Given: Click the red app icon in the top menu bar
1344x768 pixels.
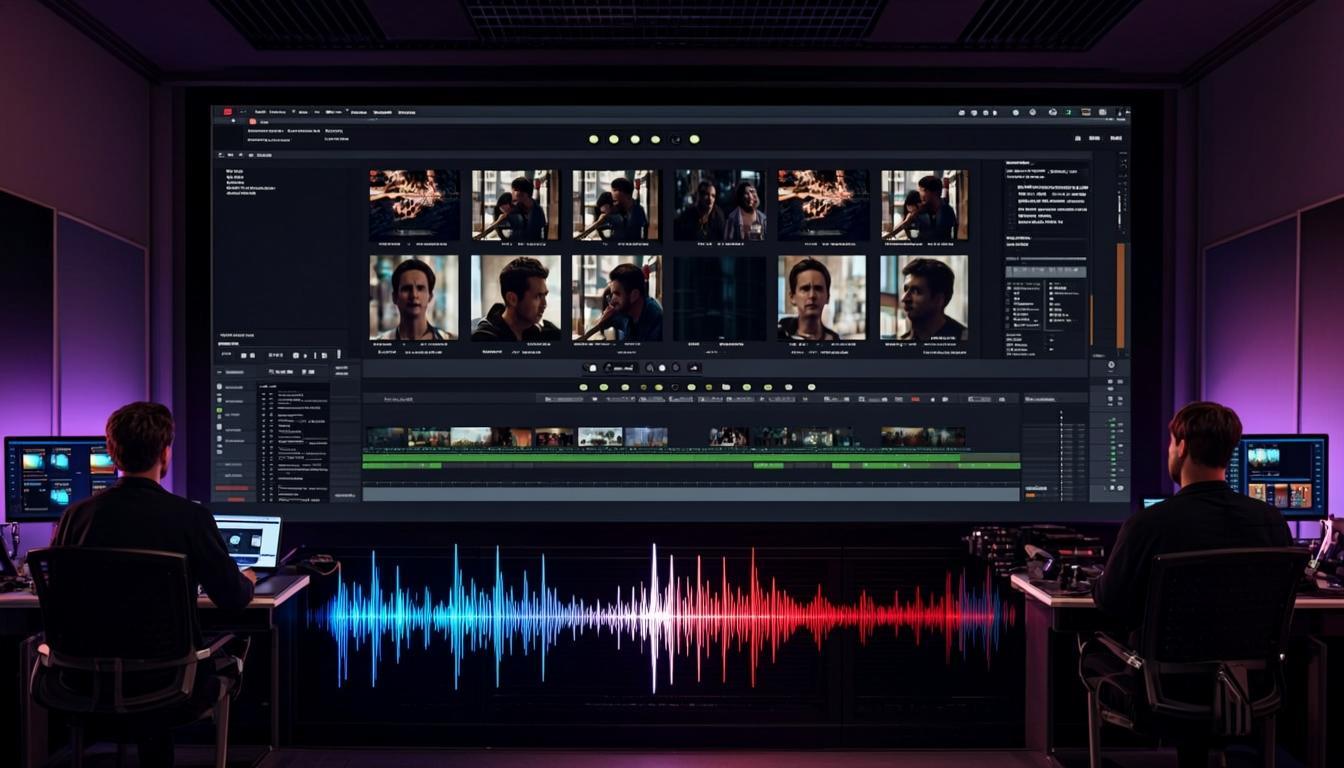Looking at the screenshot, I should pos(228,112).
